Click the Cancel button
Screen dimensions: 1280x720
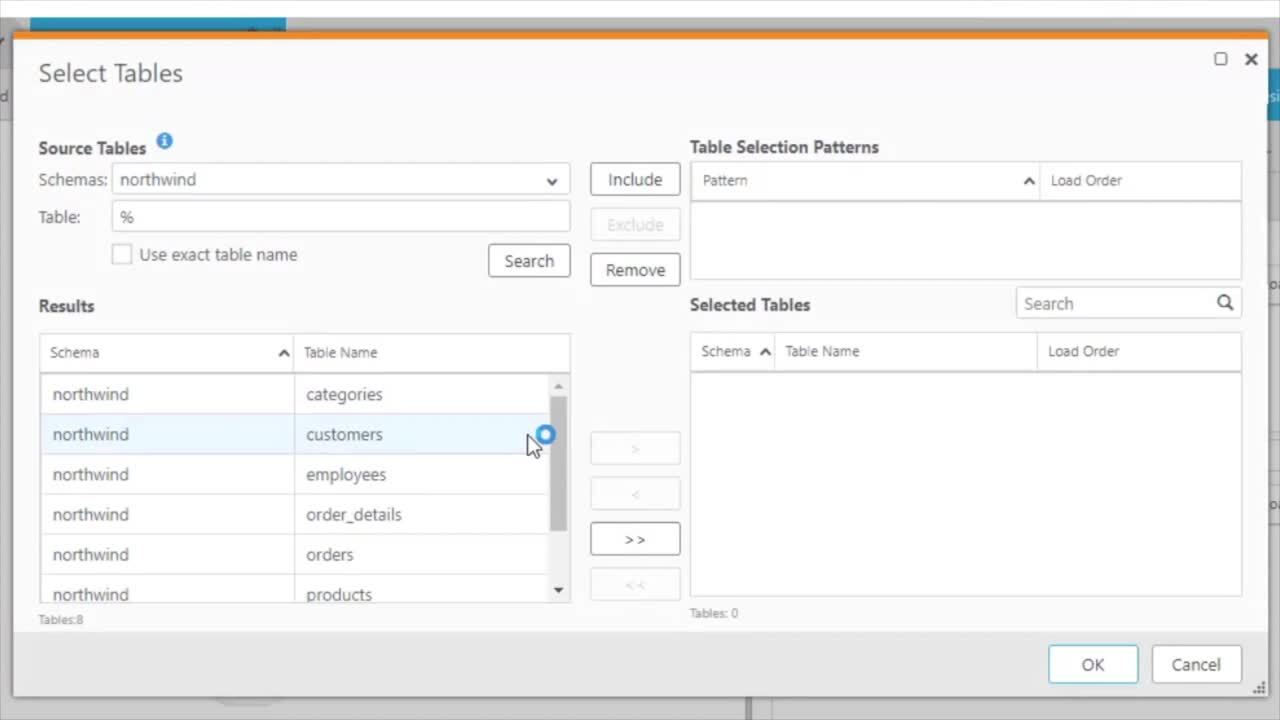[x=1196, y=665]
